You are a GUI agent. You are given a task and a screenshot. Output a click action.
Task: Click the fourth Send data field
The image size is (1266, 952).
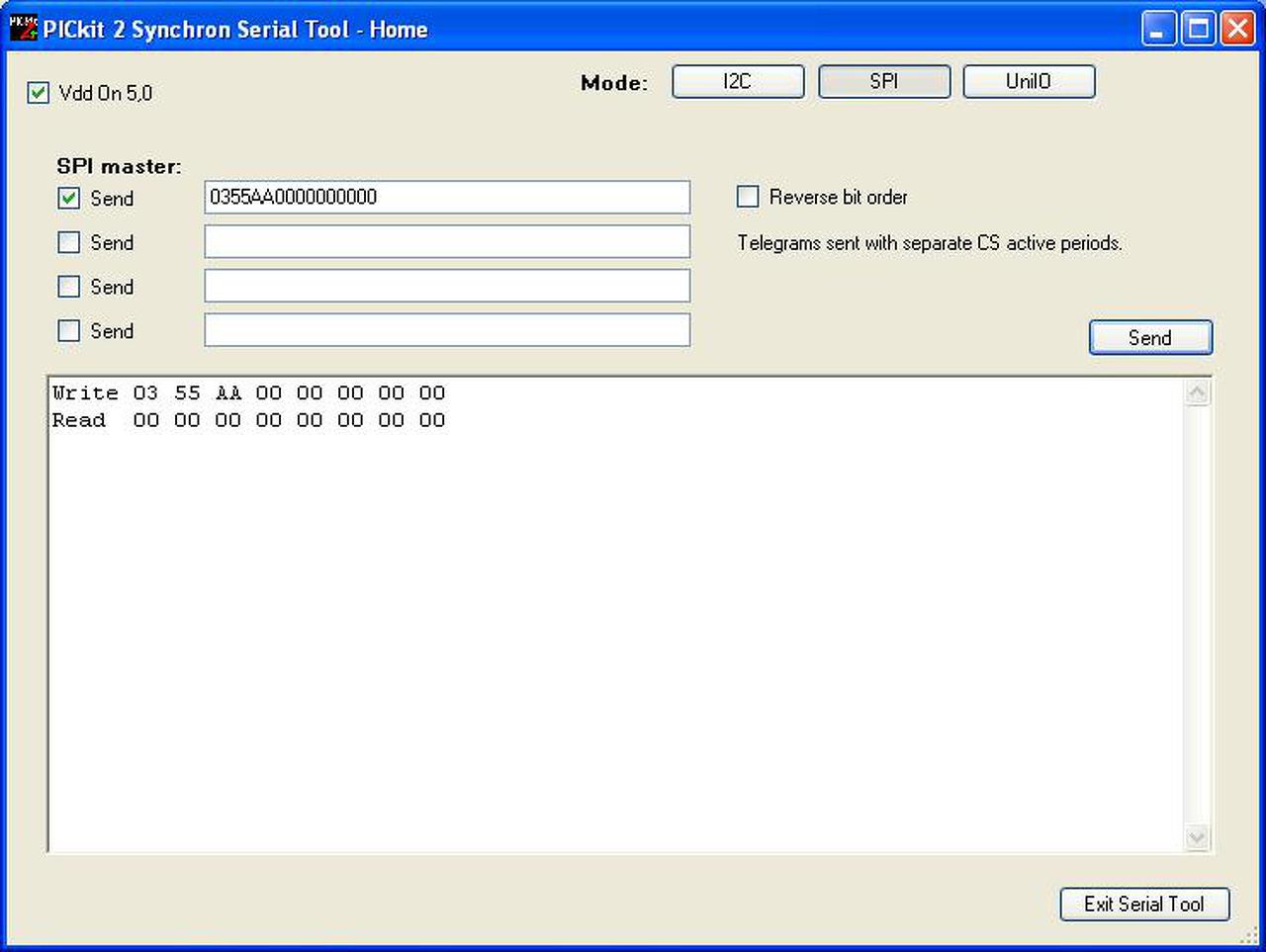point(447,330)
